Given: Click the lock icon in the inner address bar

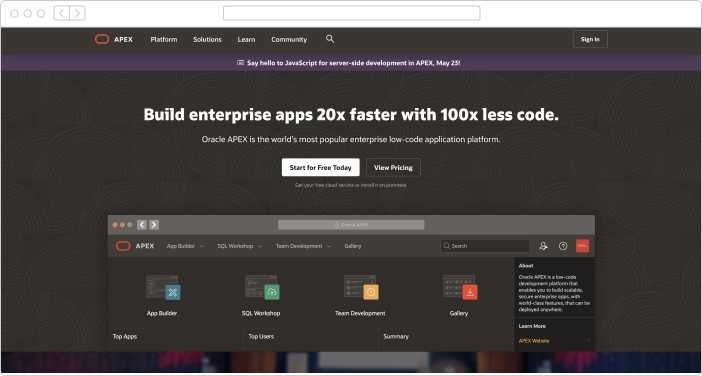Looking at the screenshot, I should 336,225.
